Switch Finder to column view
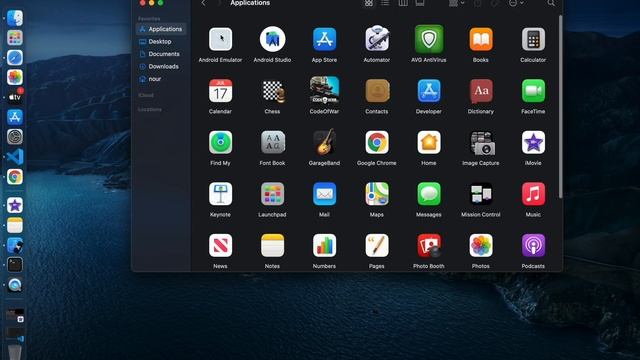Image resolution: width=640 pixels, height=360 pixels. 403,3
